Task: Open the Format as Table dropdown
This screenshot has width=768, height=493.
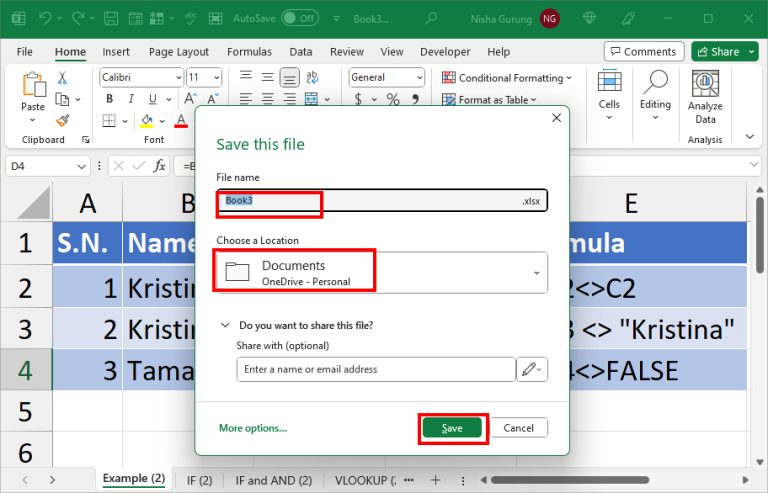Action: tap(489, 99)
